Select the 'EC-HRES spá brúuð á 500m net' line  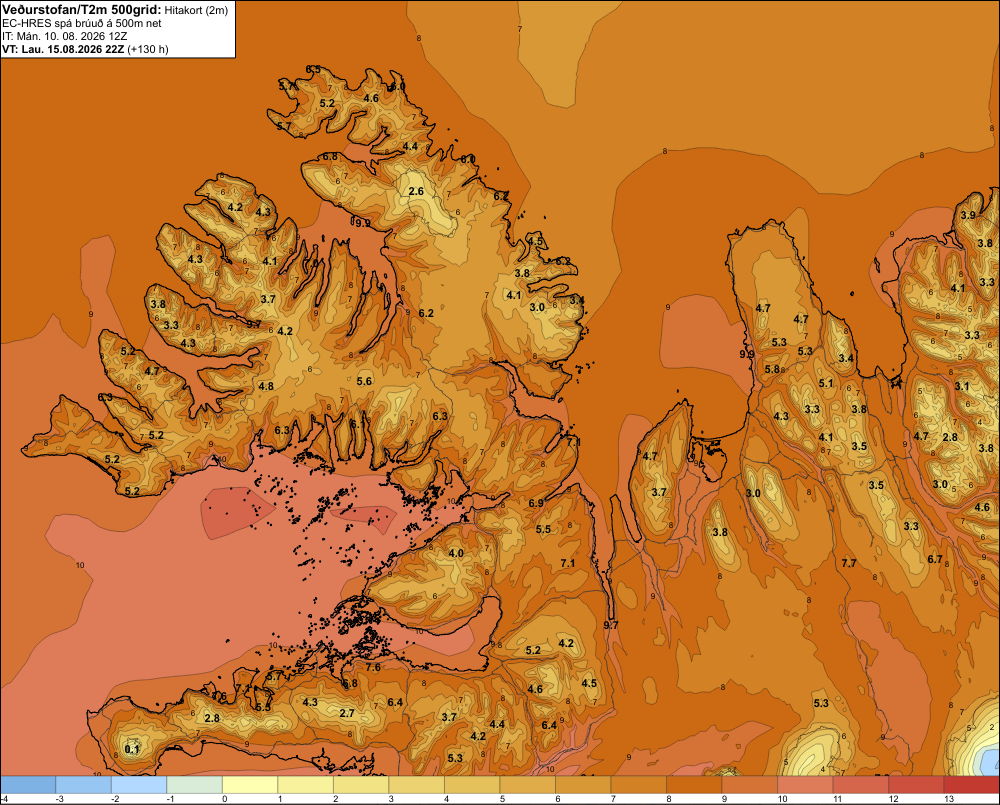[x=82, y=24]
